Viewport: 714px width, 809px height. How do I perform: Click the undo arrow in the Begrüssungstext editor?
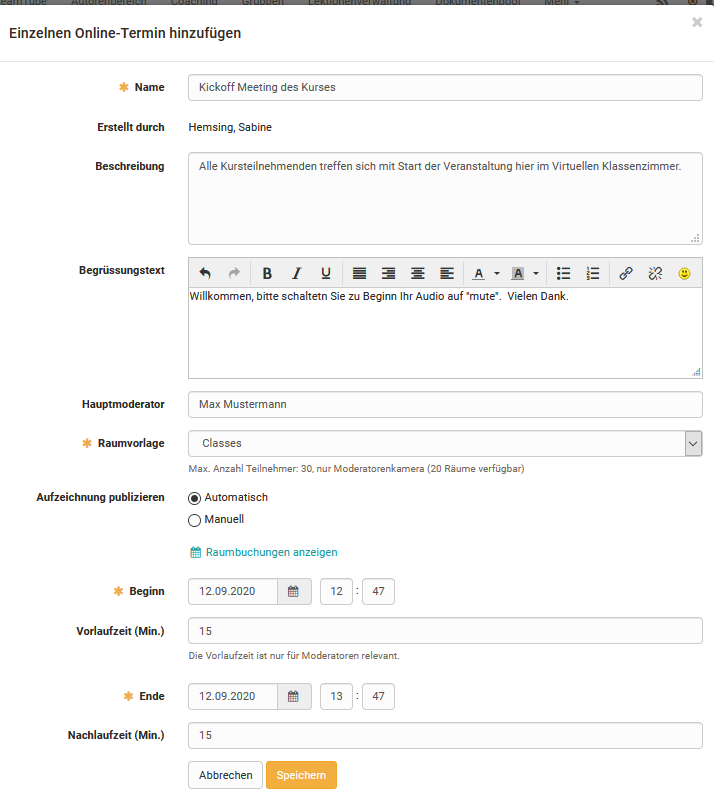pyautogui.click(x=205, y=273)
